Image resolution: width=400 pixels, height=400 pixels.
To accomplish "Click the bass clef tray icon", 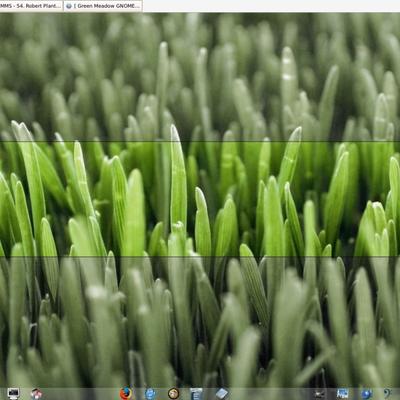I will (387, 394).
